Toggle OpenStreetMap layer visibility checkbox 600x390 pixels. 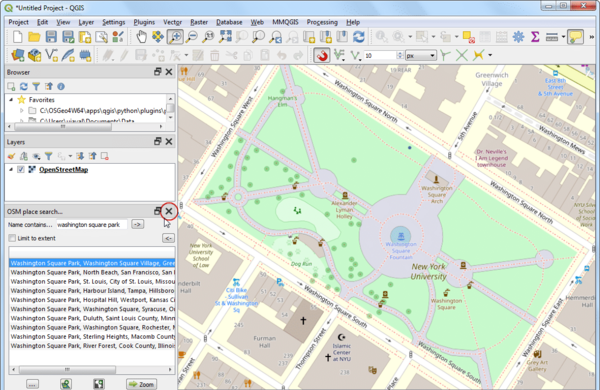[x=21, y=170]
